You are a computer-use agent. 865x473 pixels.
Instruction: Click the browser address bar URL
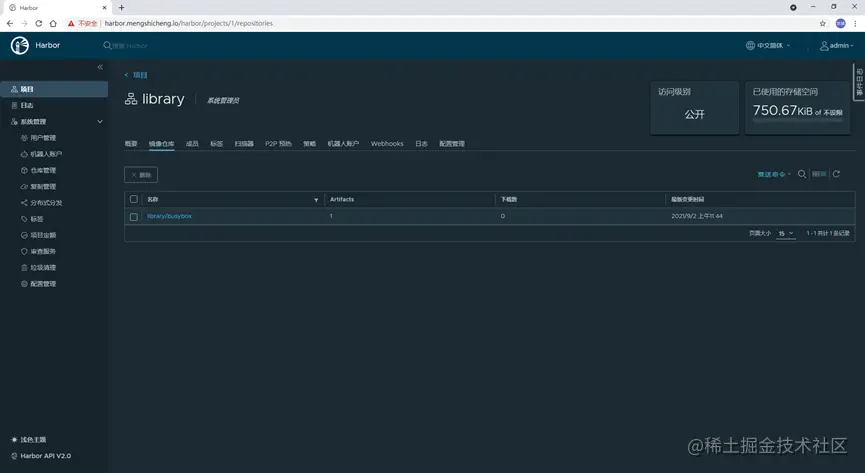point(189,23)
